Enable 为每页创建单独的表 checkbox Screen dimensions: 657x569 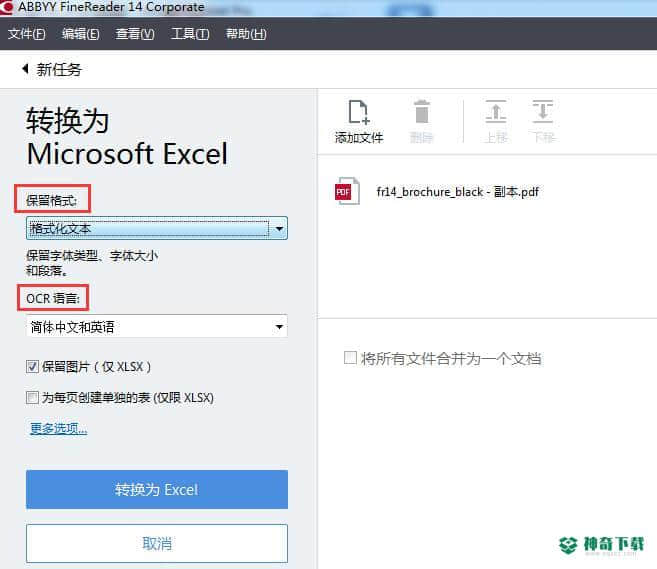pyautogui.click(x=32, y=397)
